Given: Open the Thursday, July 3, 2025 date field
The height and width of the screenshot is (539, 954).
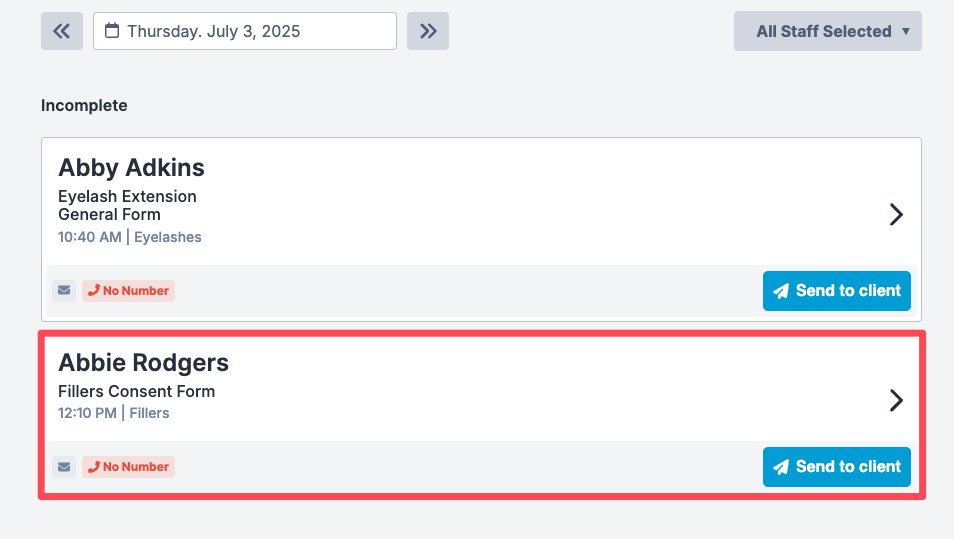Looking at the screenshot, I should pos(245,31).
